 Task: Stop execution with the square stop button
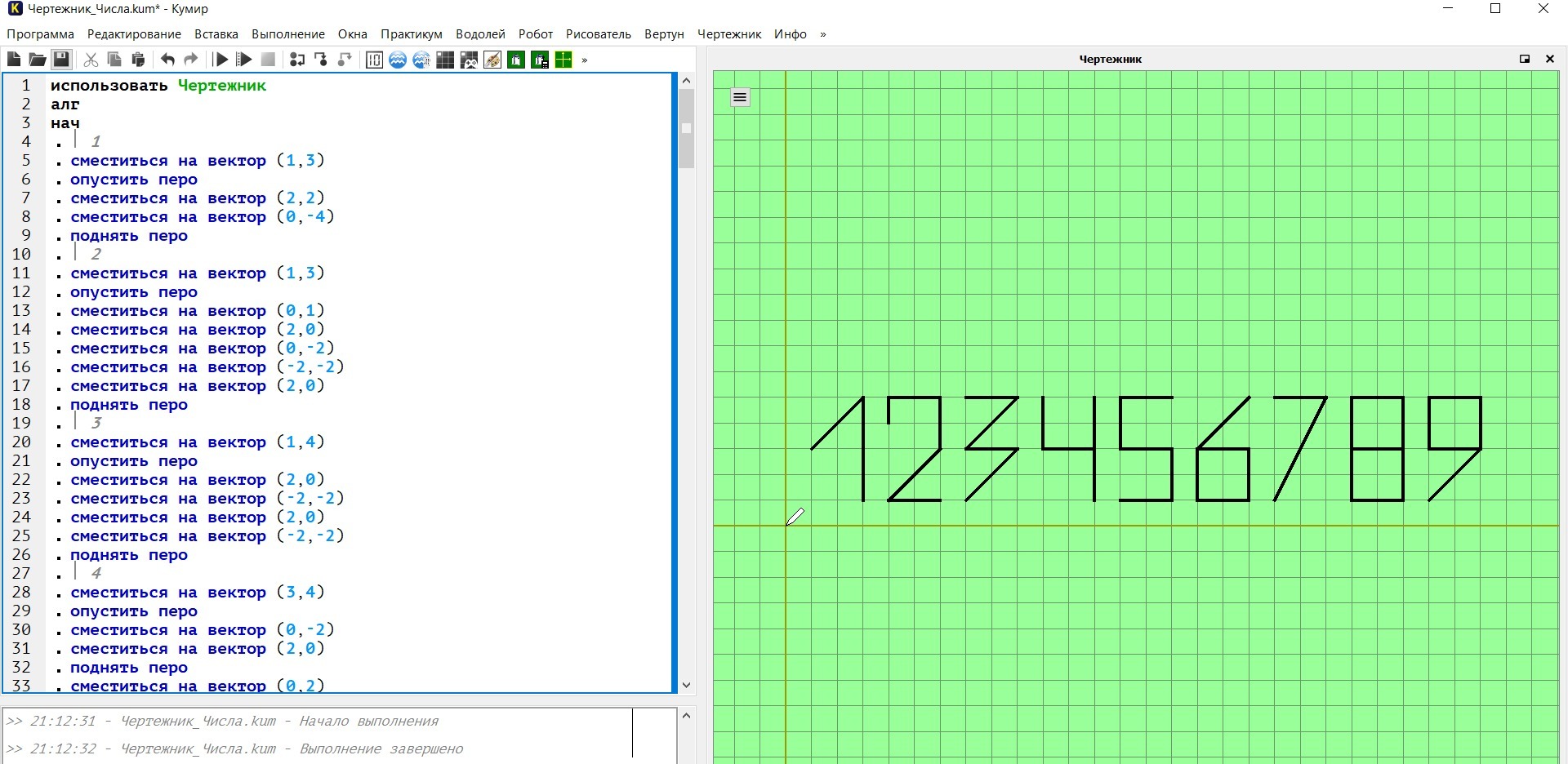268,60
